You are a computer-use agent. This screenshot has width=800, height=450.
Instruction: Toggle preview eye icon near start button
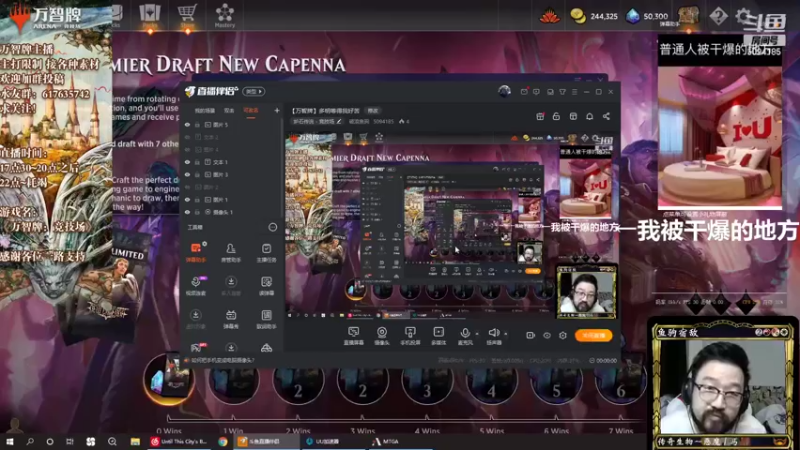point(546,335)
